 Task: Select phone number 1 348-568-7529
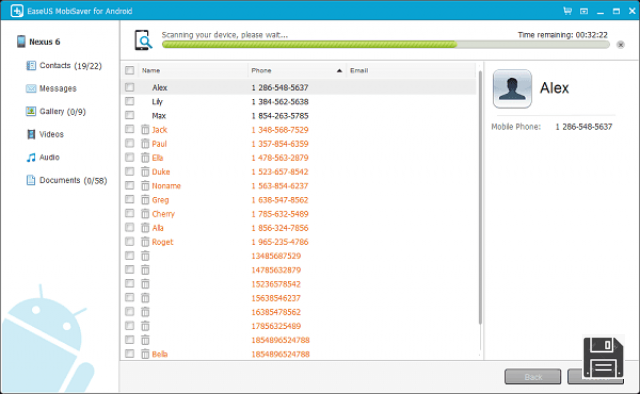click(280, 130)
